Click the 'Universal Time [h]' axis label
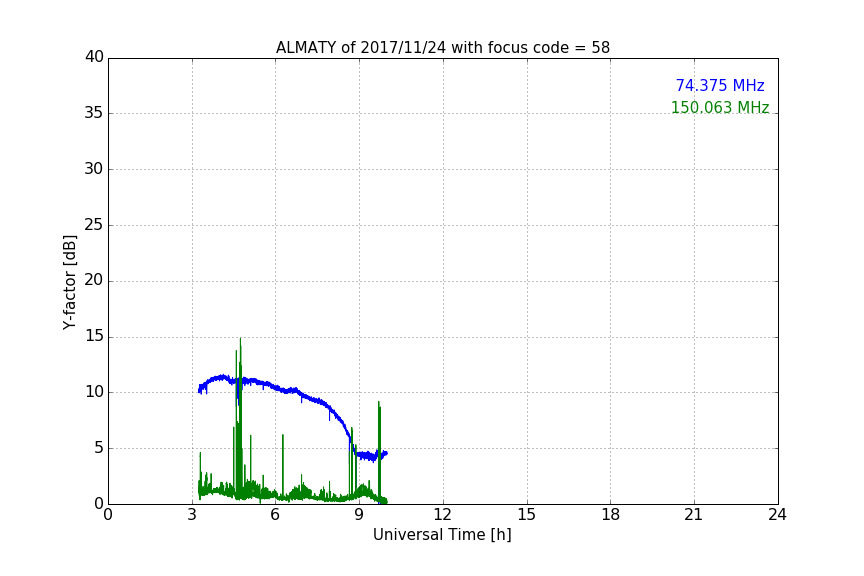The image size is (864, 576). [x=442, y=535]
